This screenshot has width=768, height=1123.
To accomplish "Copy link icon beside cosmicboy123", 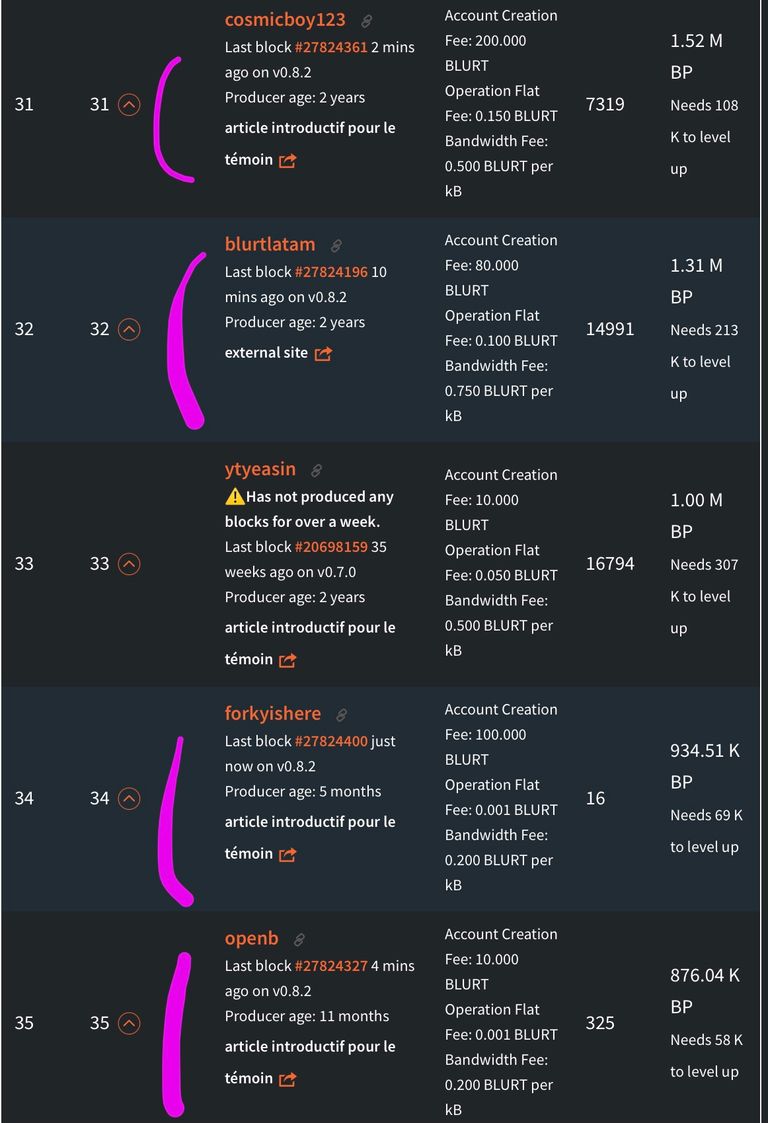I will tap(366, 21).
